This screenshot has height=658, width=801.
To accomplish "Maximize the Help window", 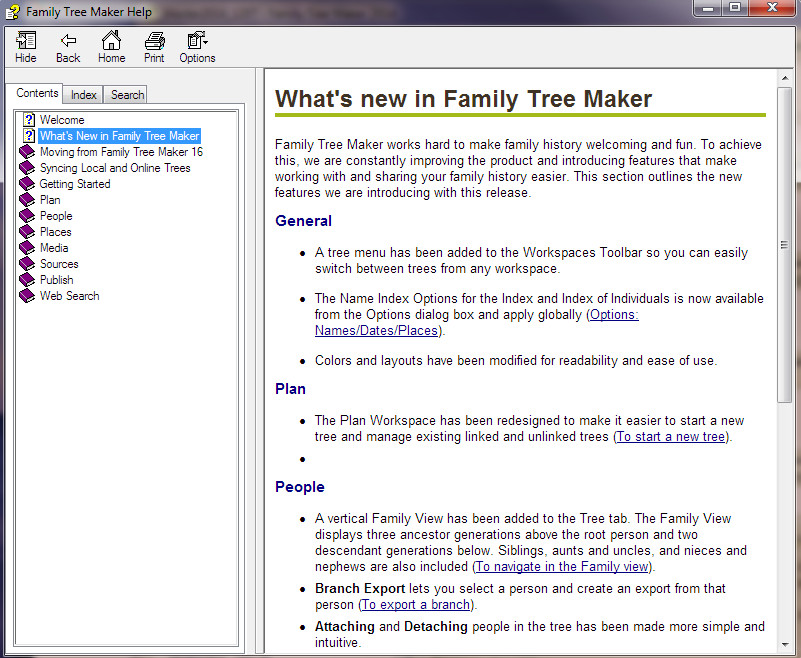I will tap(735, 9).
